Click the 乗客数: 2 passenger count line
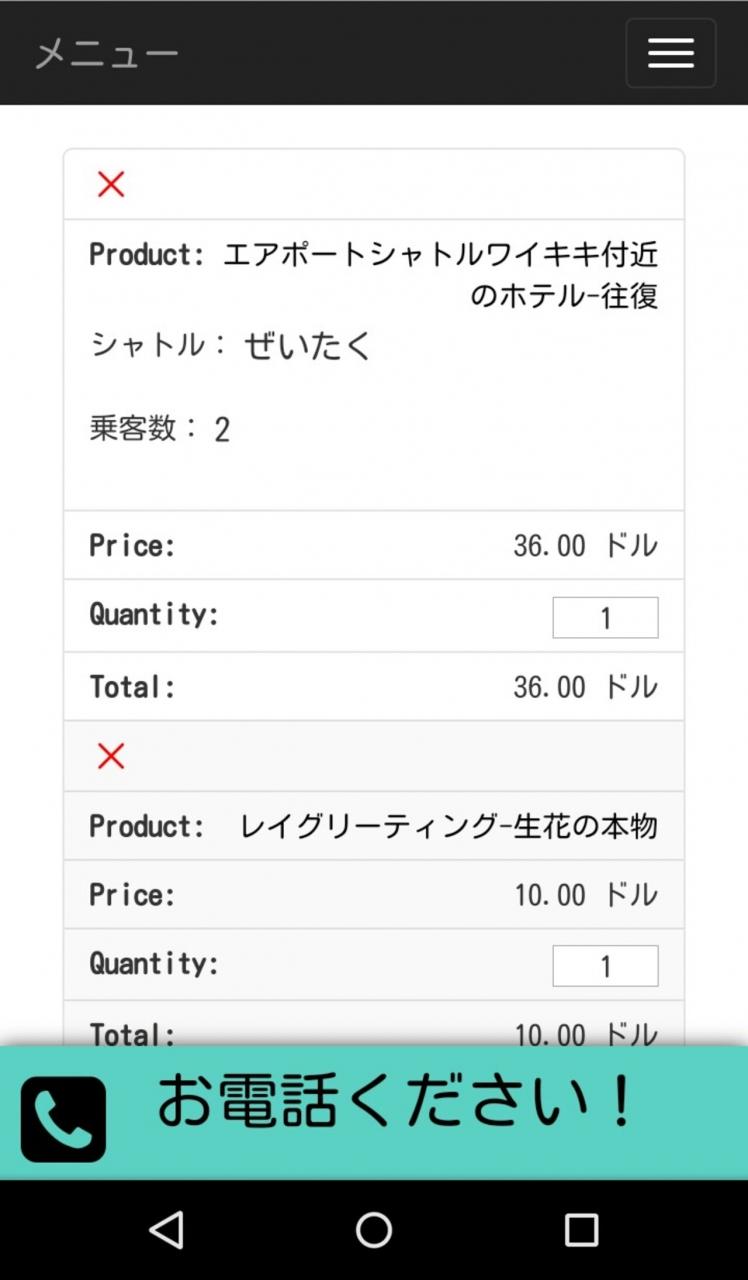Image resolution: width=748 pixels, height=1280 pixels. [x=160, y=429]
